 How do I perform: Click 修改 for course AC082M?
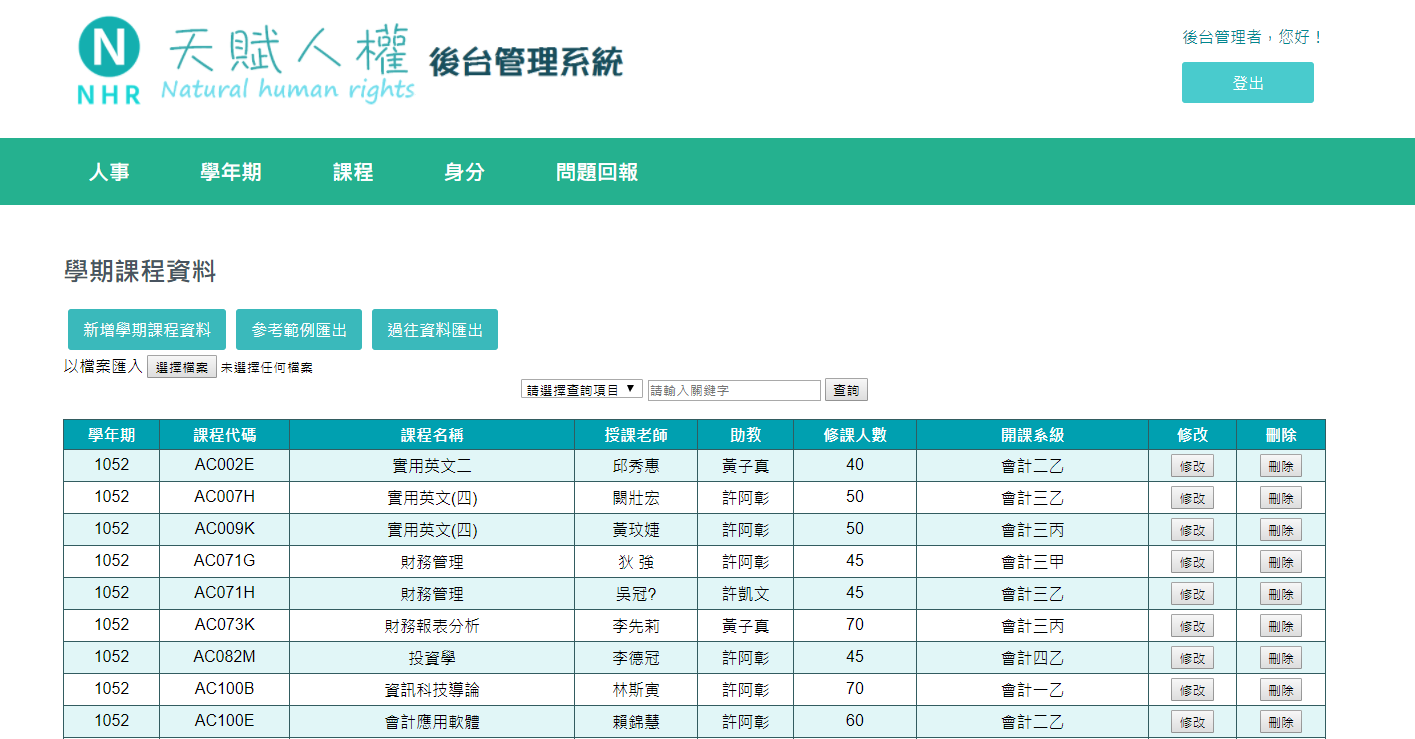point(1192,658)
